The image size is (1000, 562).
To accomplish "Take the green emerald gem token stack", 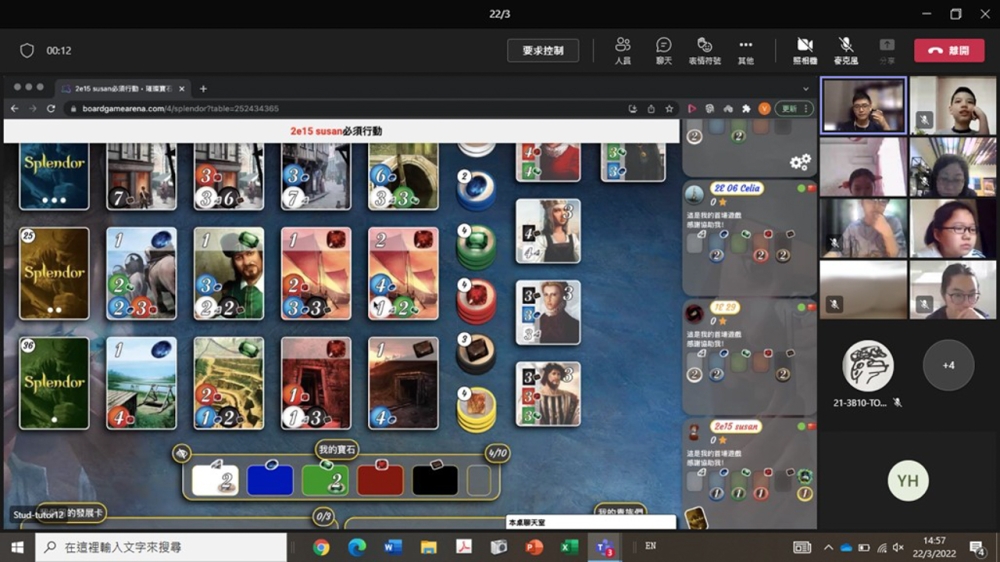I will click(476, 245).
